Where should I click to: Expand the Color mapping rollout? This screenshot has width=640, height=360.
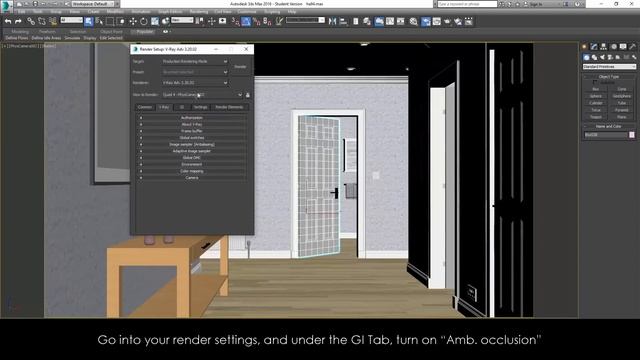click(191, 171)
